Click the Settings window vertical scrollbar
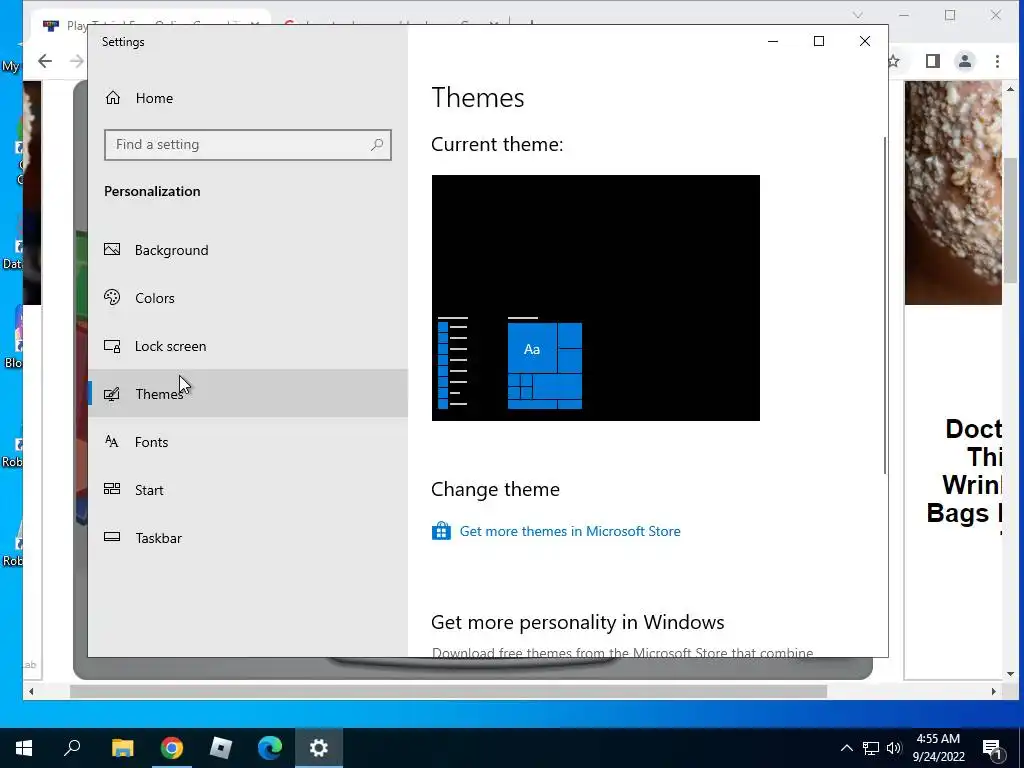Screen dimensions: 1024x768 [885, 306]
